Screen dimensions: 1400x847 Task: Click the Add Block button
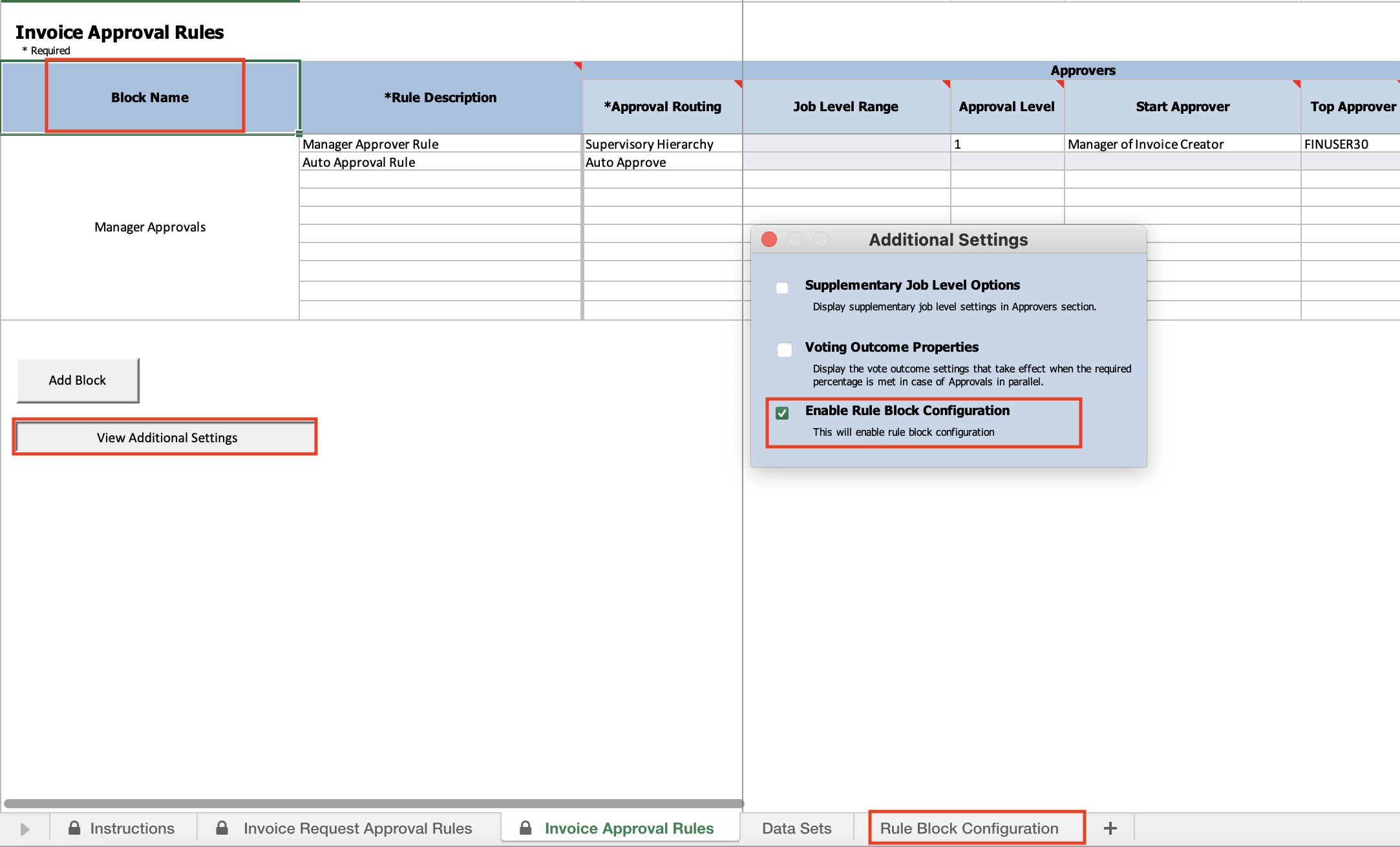[78, 380]
